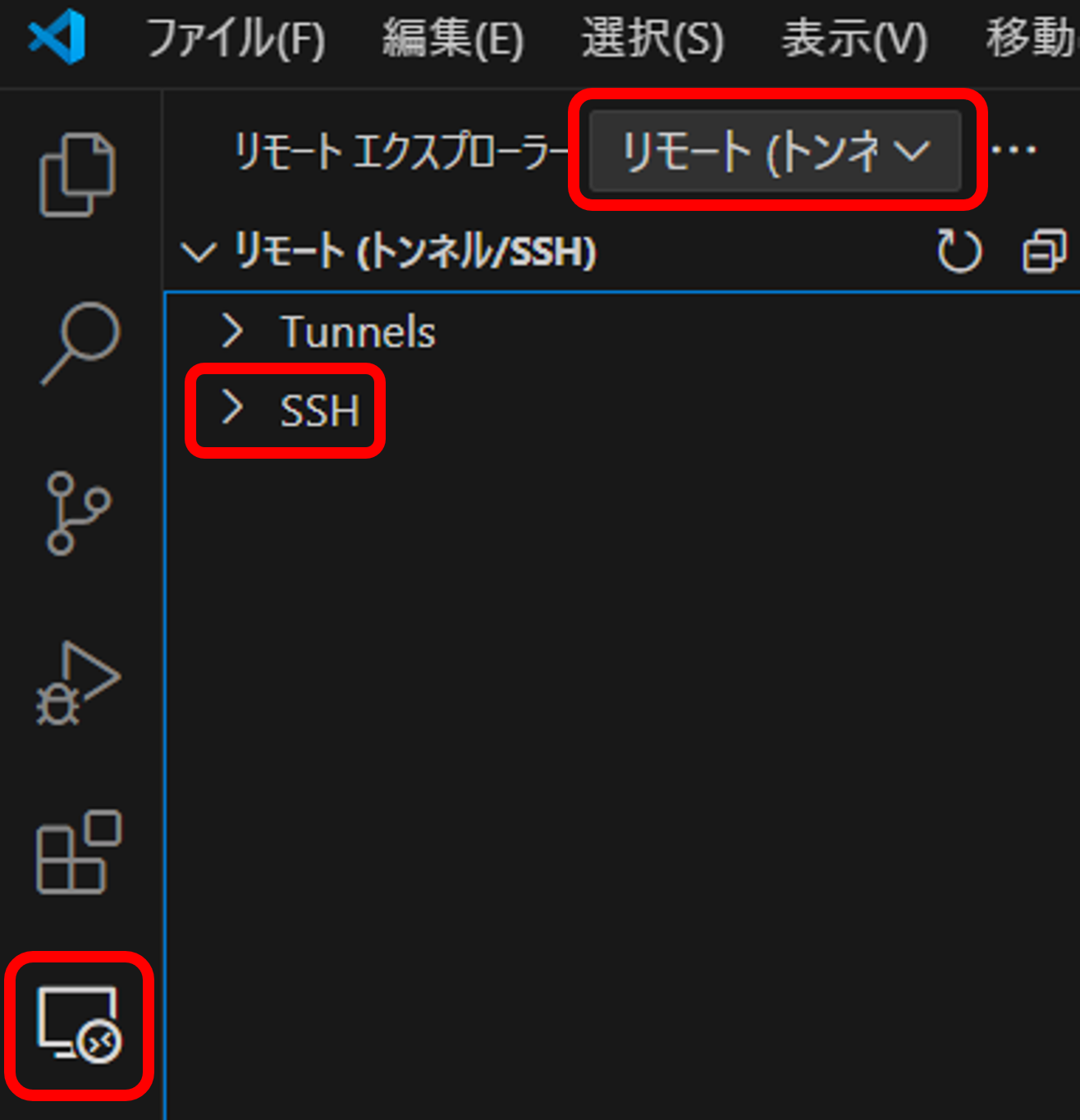The width and height of the screenshot is (1080, 1120).
Task: Open the 選択(S) menu
Action: [x=652, y=39]
